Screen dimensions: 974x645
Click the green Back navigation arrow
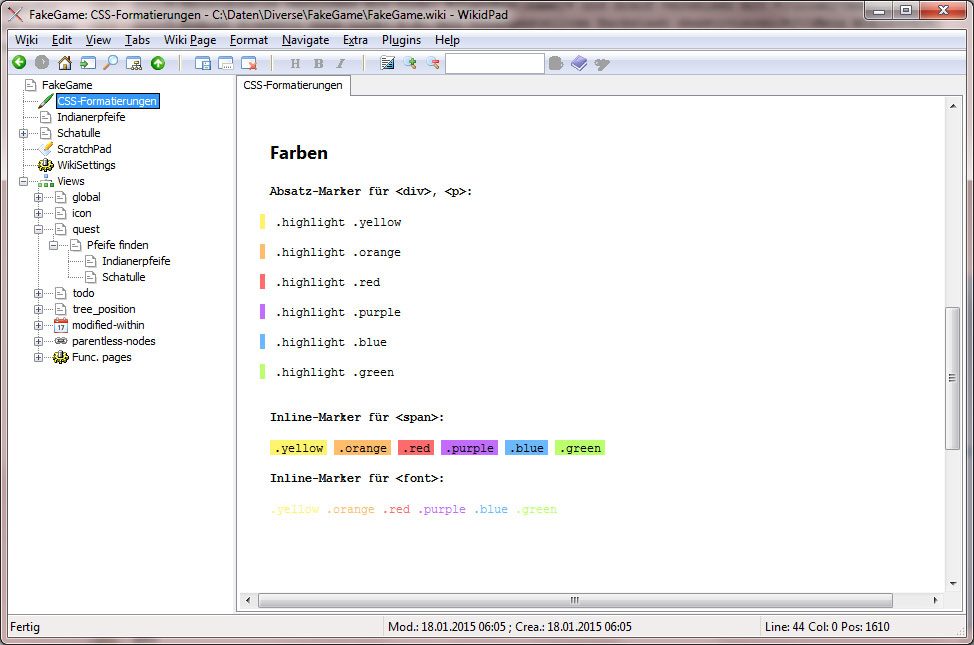click(18, 63)
